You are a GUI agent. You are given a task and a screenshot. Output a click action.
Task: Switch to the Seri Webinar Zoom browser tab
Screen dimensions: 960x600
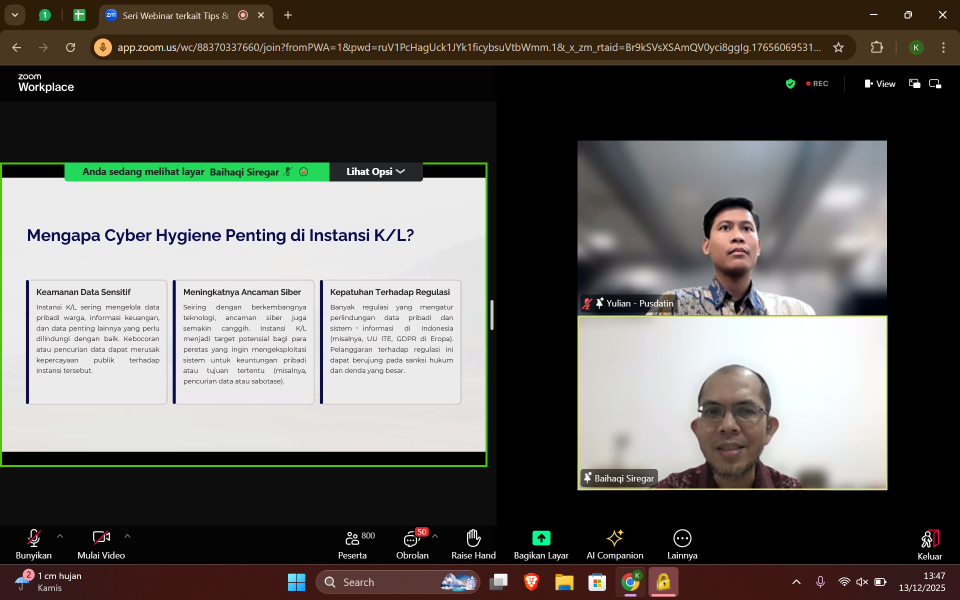click(x=168, y=15)
